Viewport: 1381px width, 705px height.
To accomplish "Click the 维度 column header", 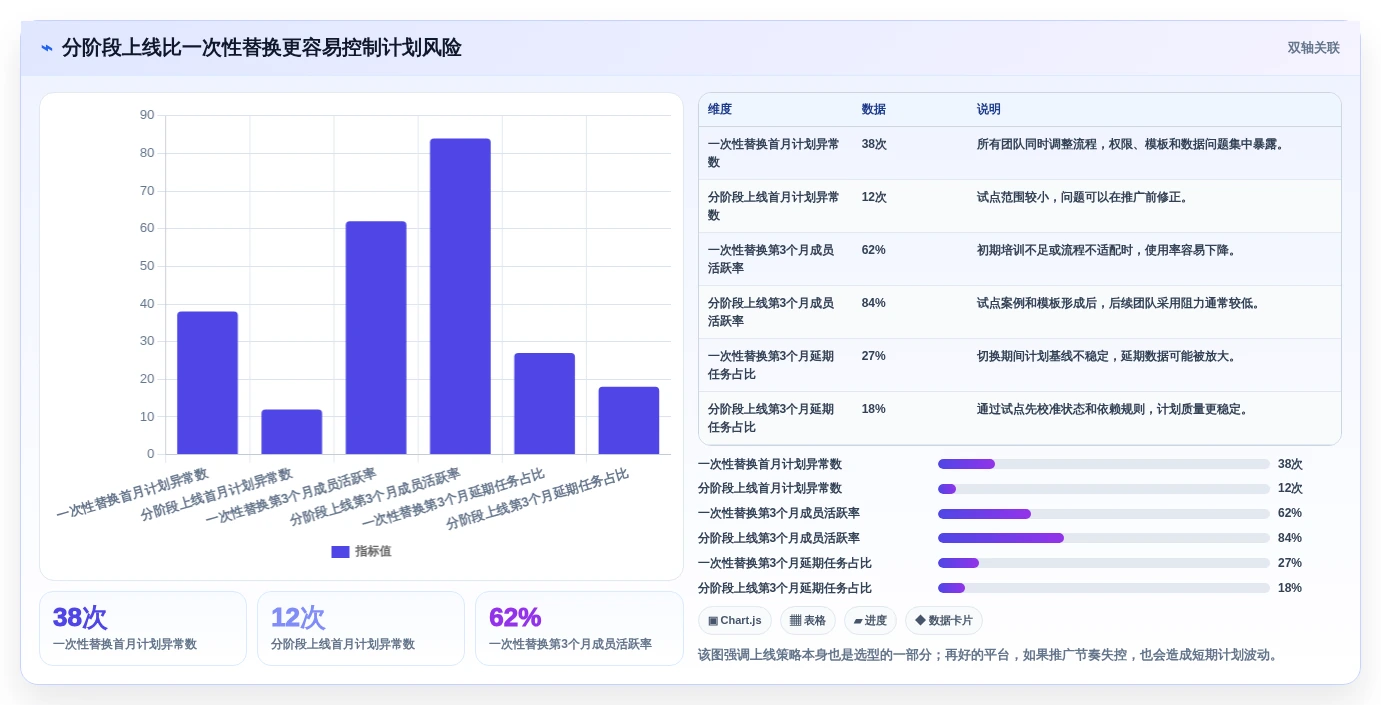I will 720,109.
